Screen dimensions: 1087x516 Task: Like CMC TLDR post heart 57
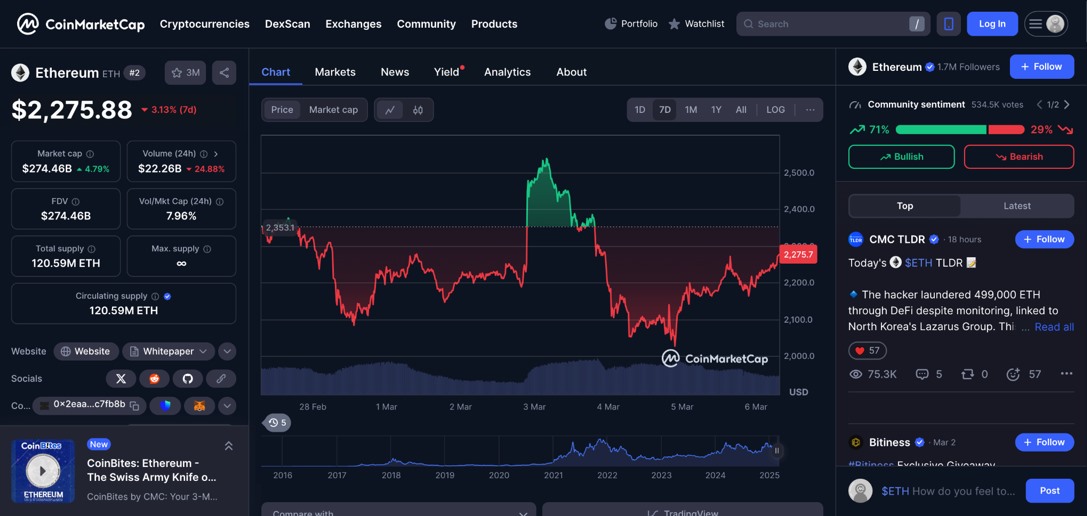click(867, 351)
